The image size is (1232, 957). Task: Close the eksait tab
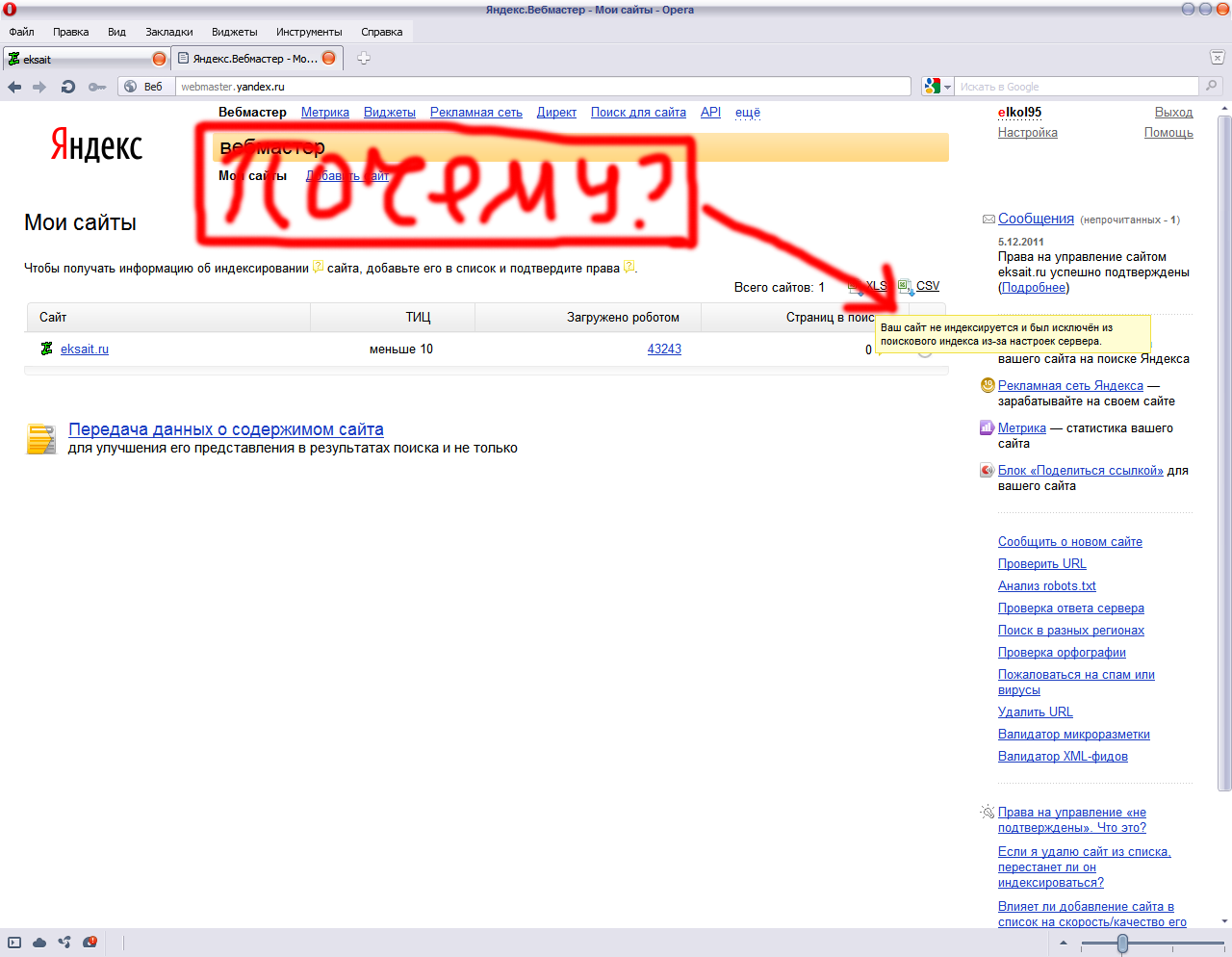tap(160, 59)
